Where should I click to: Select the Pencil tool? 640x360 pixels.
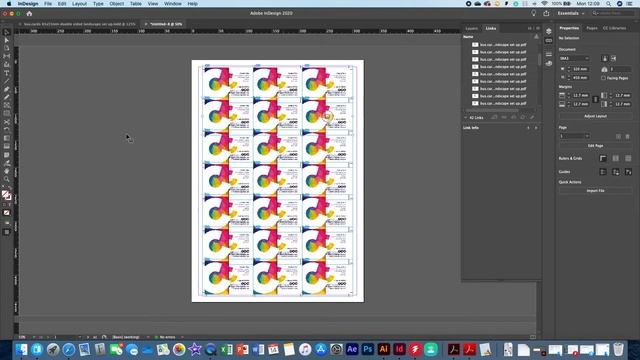coord(7,97)
